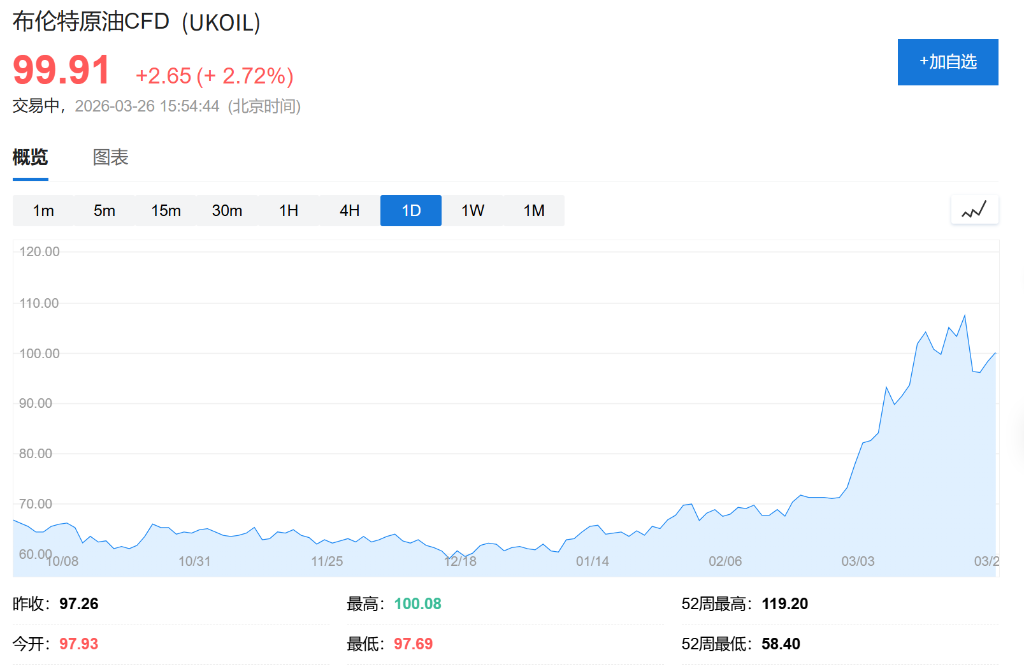This screenshot has width=1024, height=667.
Task: Open the chart style icon at chart's top right
Action: tap(974, 209)
